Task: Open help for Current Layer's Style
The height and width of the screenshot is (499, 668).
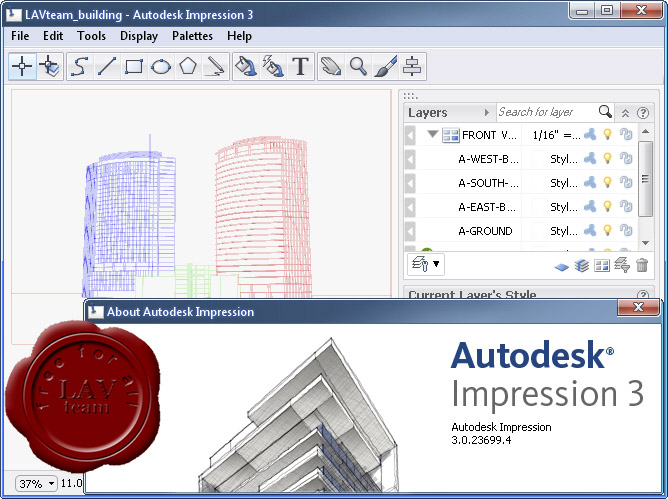Action: coord(643,295)
